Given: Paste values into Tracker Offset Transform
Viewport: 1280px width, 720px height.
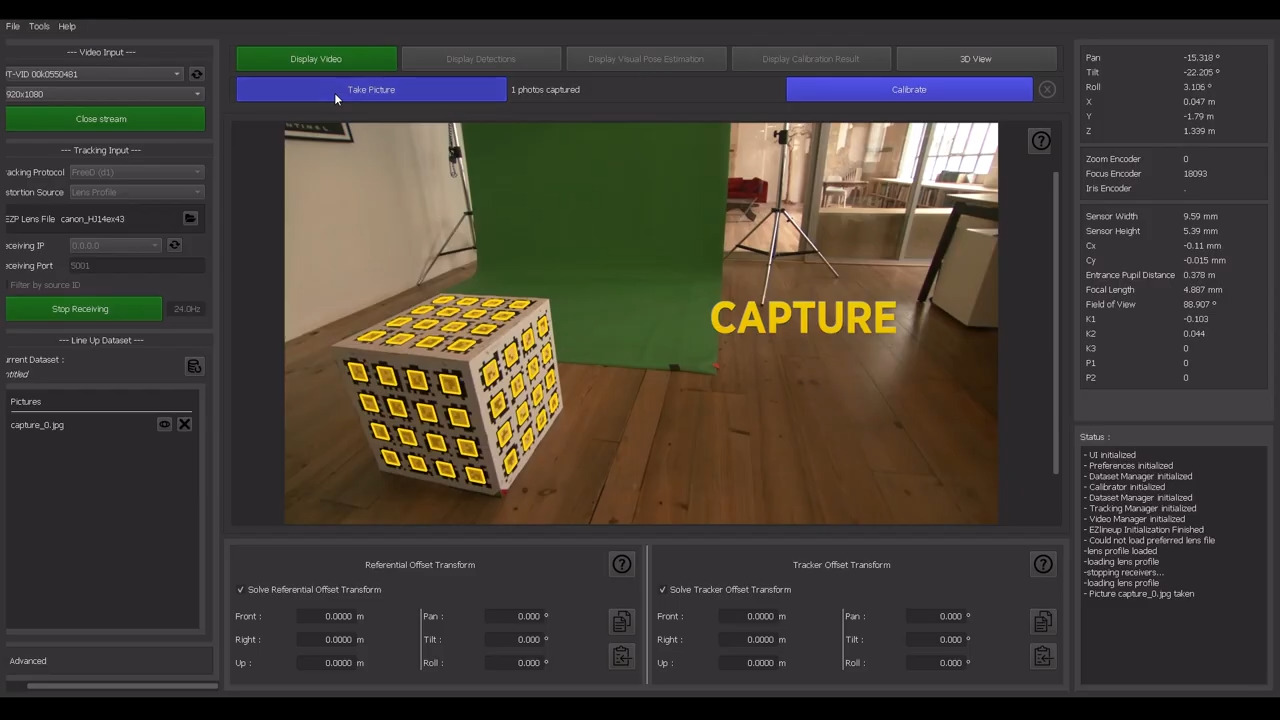Looking at the screenshot, I should coord(1042,656).
